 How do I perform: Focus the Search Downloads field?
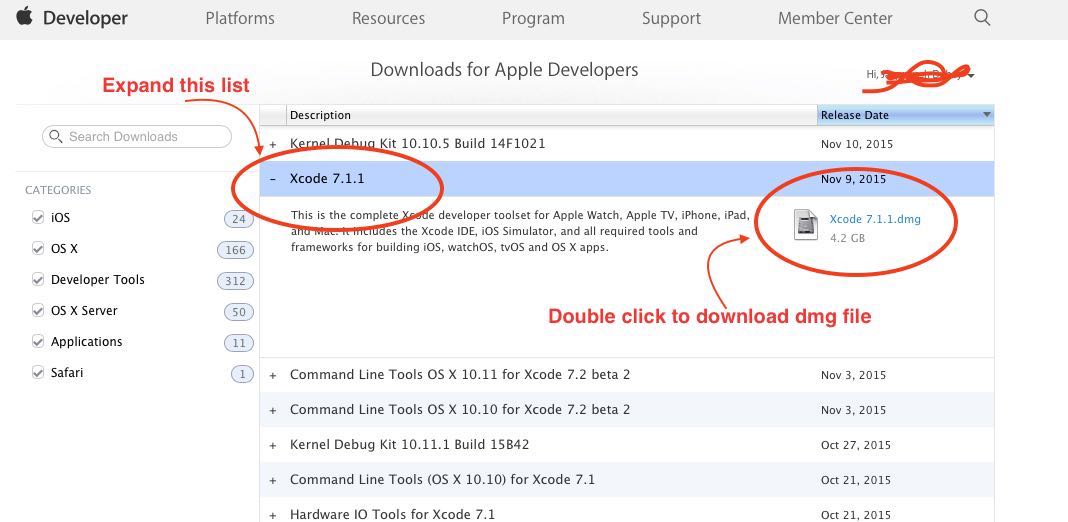(x=137, y=136)
